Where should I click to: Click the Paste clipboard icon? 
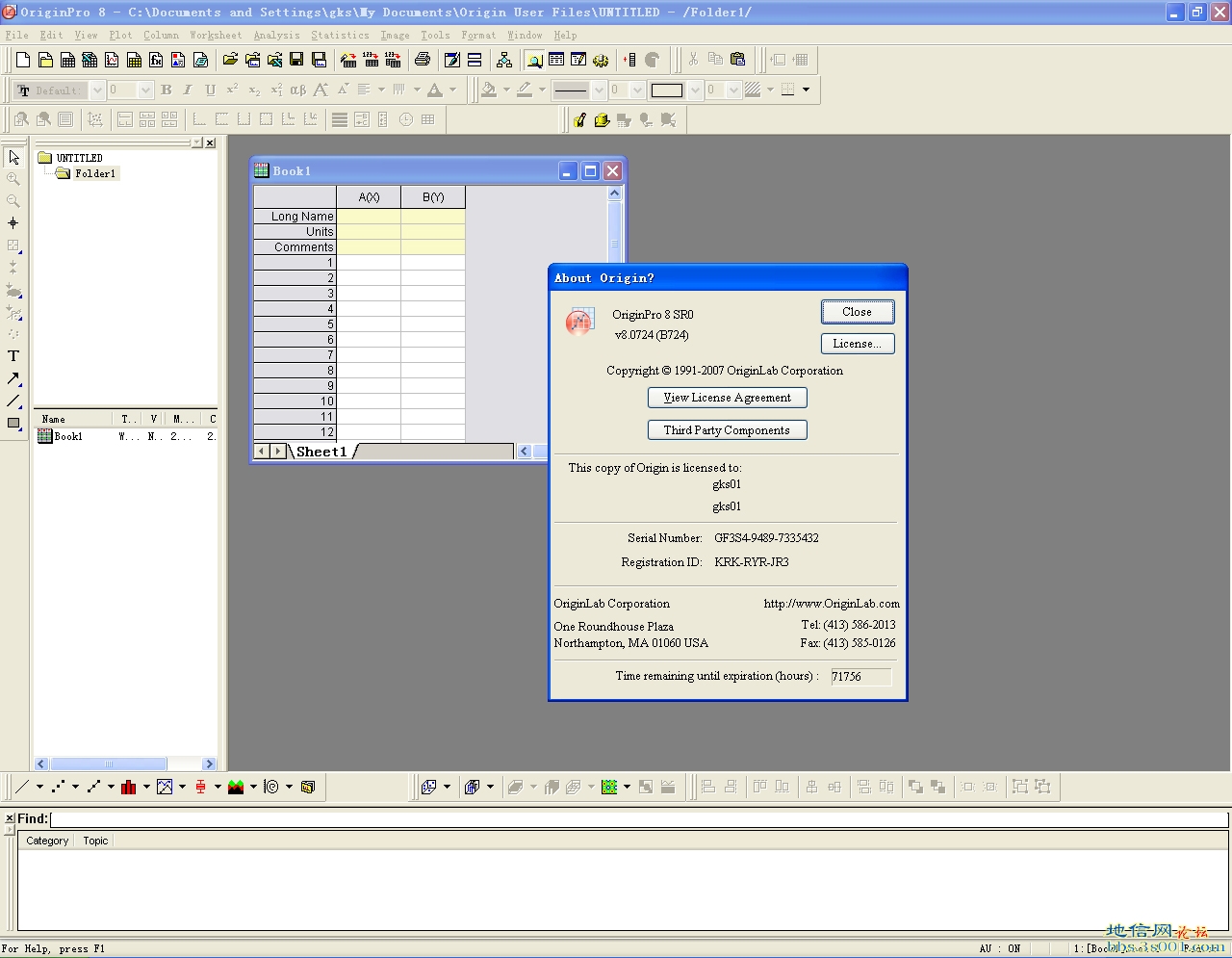[x=737, y=60]
